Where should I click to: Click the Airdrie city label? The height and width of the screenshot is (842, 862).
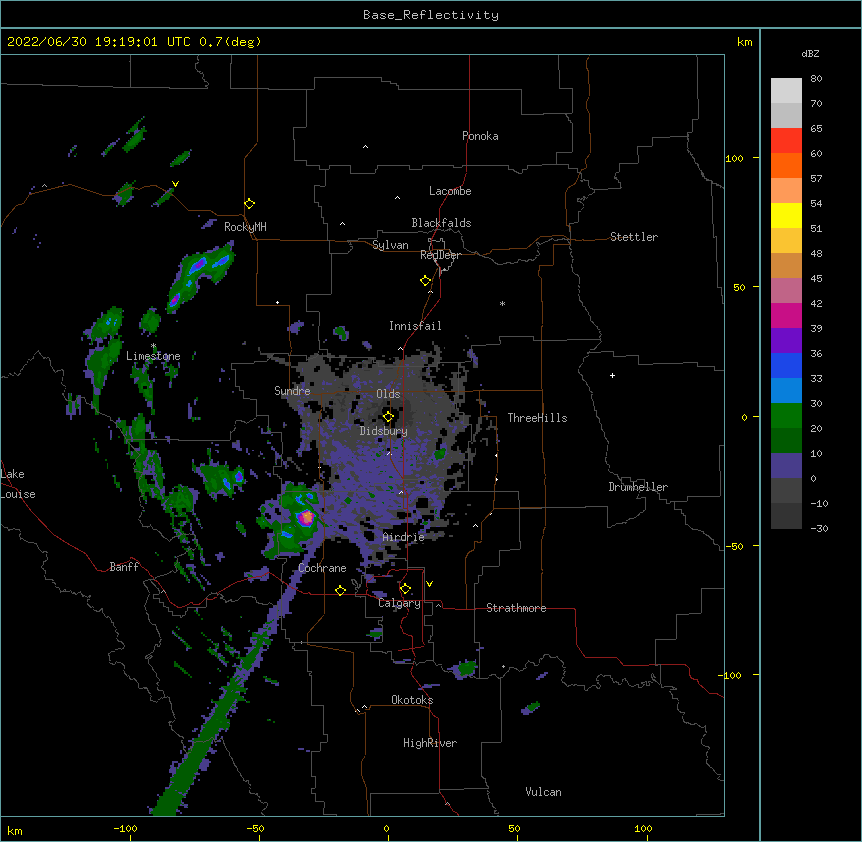404,537
